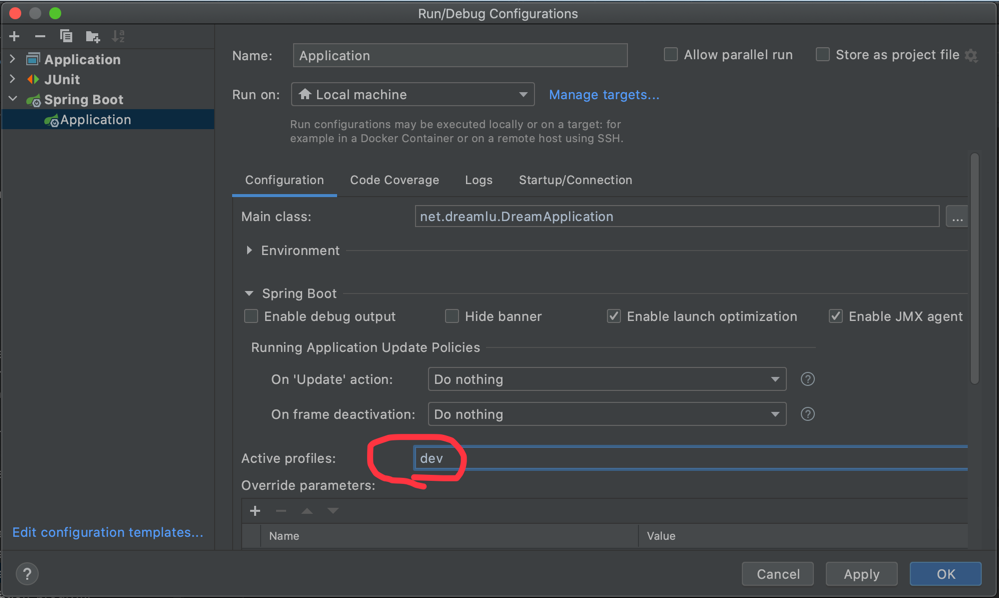999x598 pixels.
Task: Click the Cancel button
Action: tap(778, 574)
